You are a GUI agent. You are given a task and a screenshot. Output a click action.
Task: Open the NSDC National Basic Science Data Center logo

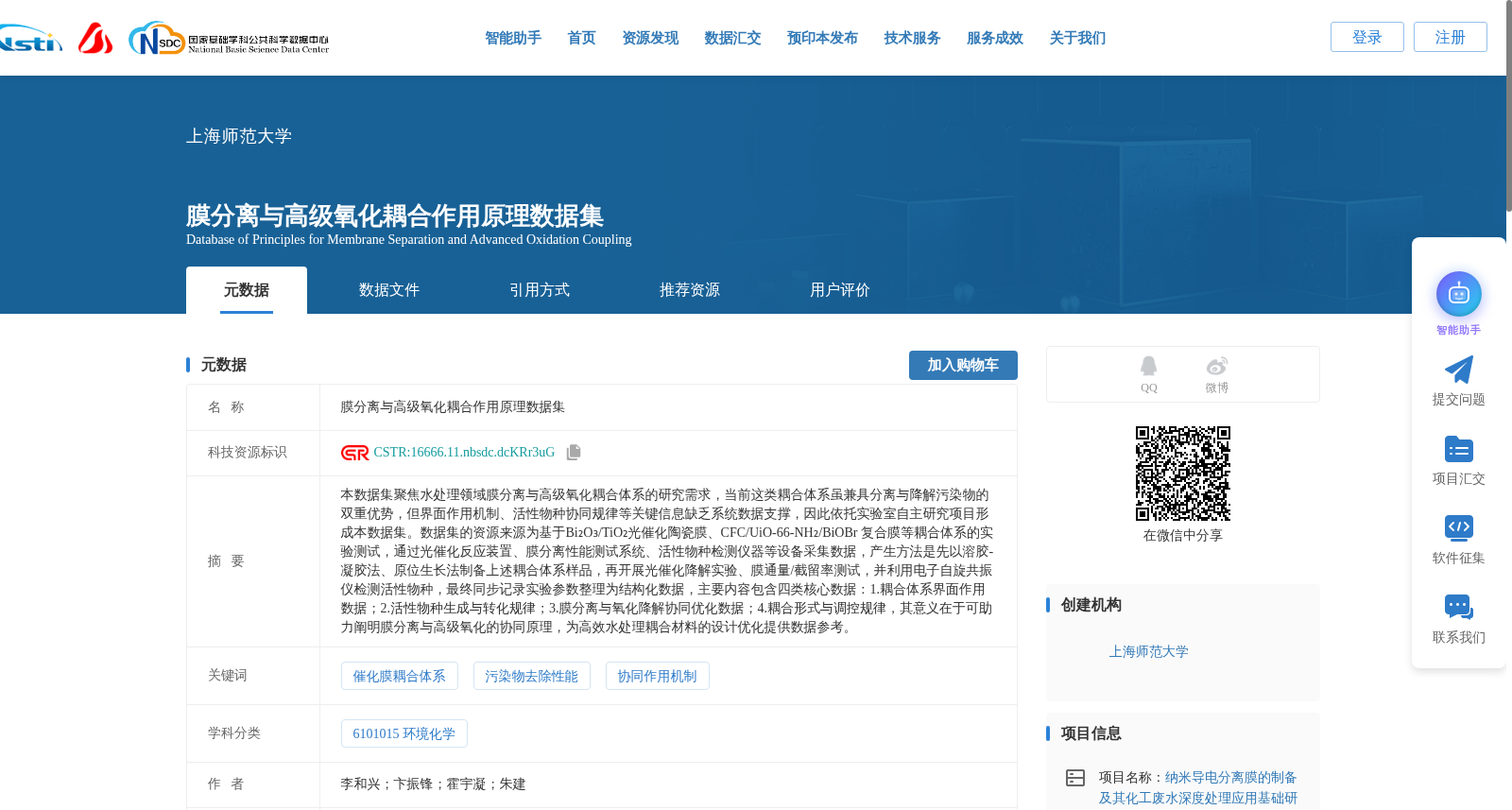tap(229, 39)
